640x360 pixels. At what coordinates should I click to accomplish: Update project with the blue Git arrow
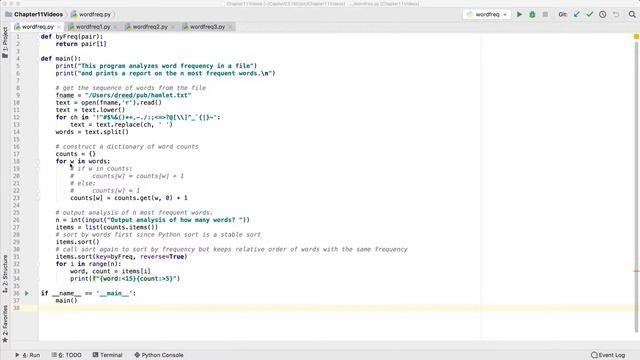pyautogui.click(x=577, y=14)
